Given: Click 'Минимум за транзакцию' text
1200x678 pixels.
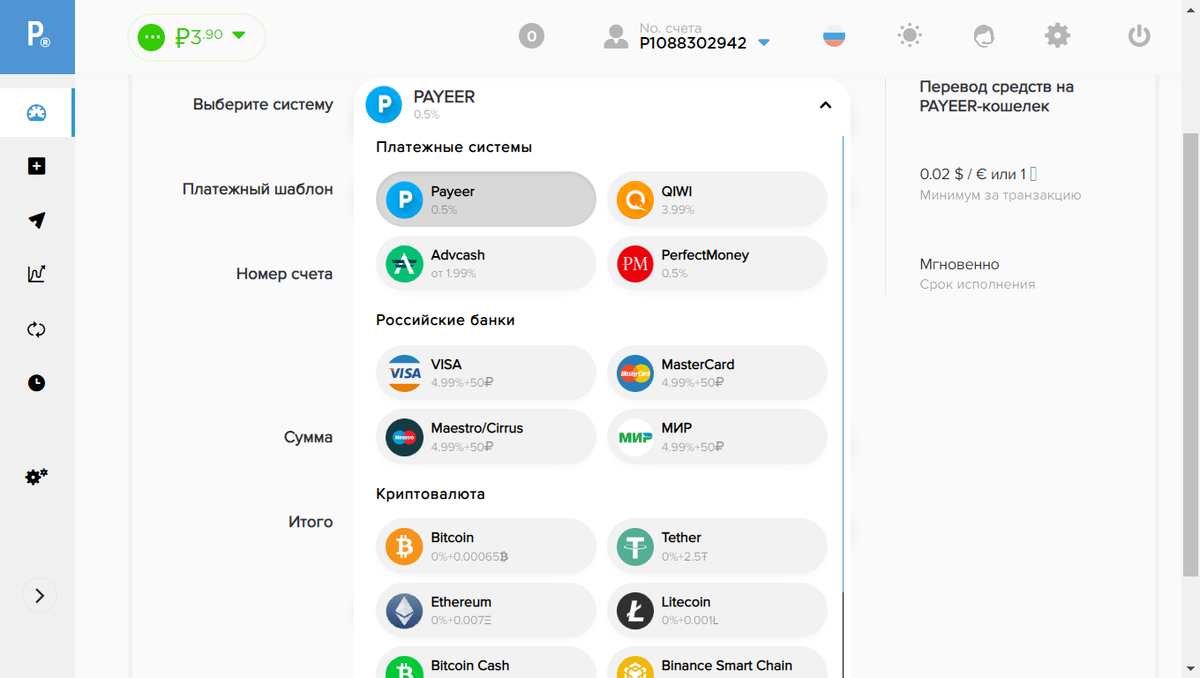Looking at the screenshot, I should (1000, 196).
